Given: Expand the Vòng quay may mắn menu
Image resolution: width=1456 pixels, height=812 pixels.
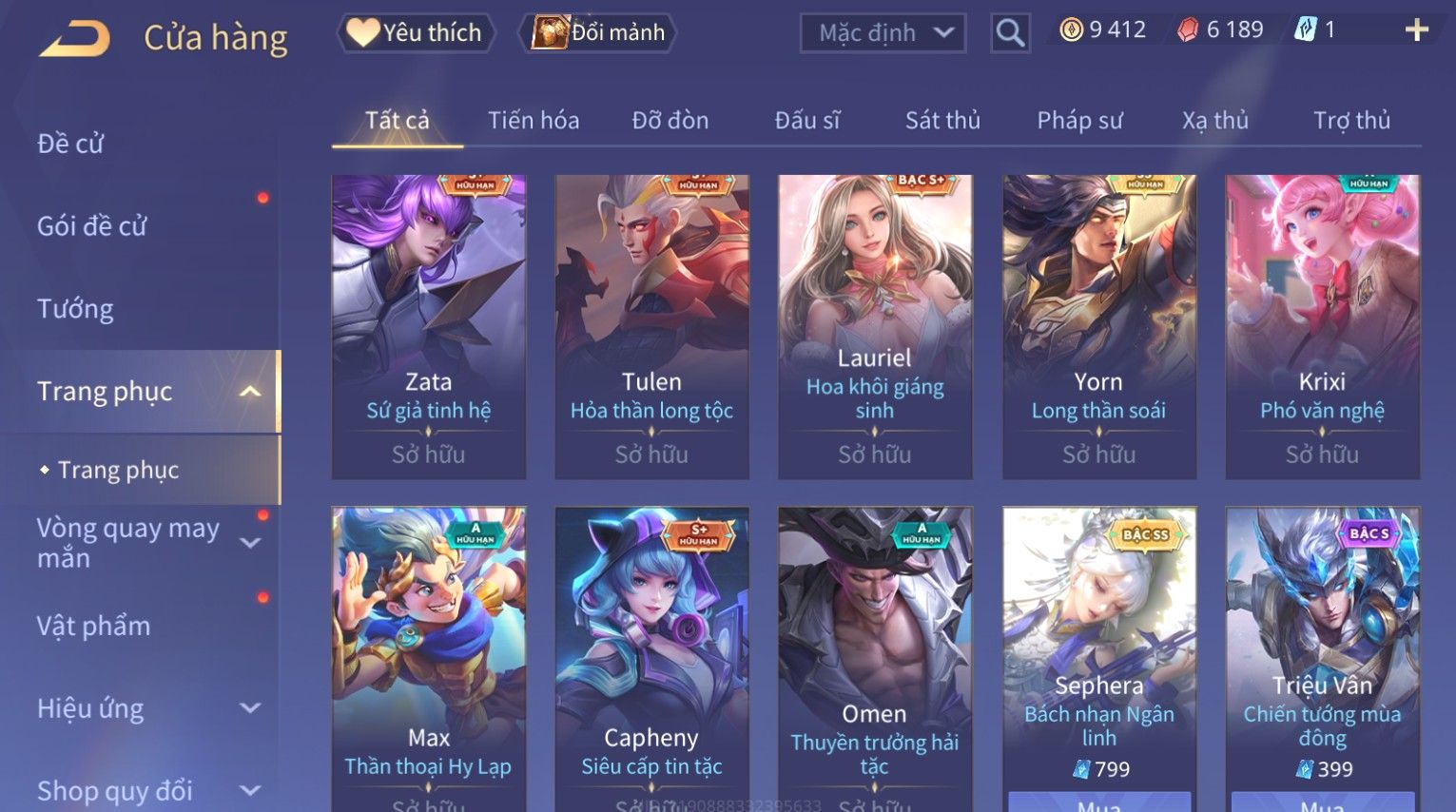Looking at the screenshot, I should [250, 543].
